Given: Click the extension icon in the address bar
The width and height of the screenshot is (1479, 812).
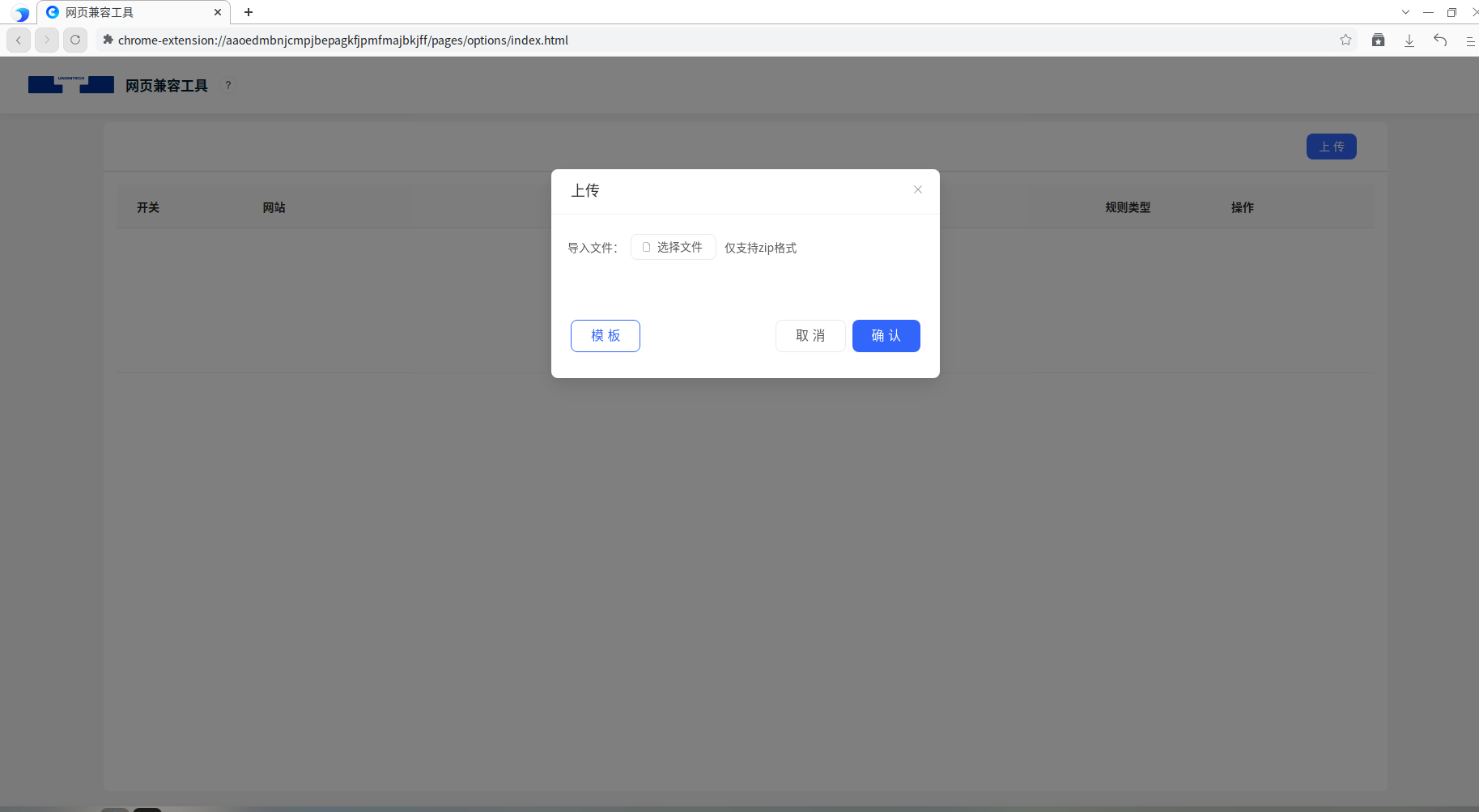Looking at the screenshot, I should pyautogui.click(x=108, y=39).
